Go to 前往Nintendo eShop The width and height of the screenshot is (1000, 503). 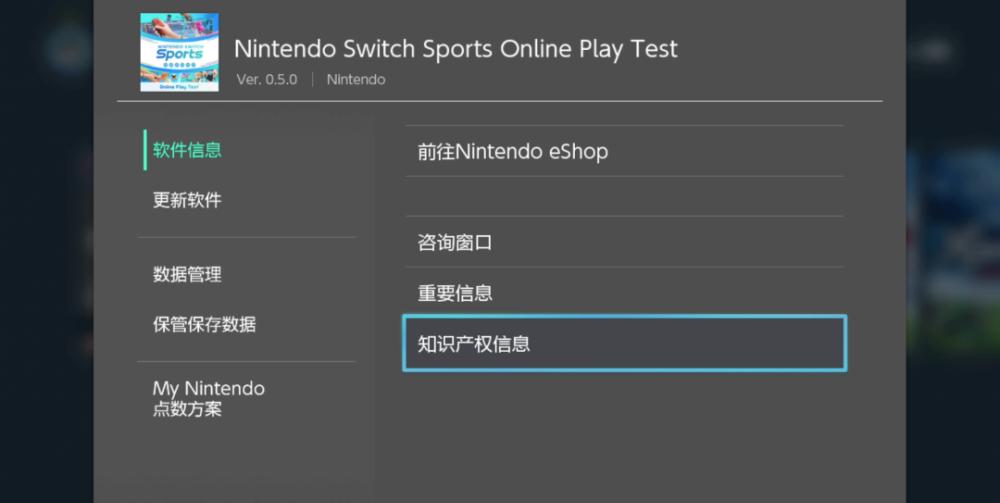(624, 151)
